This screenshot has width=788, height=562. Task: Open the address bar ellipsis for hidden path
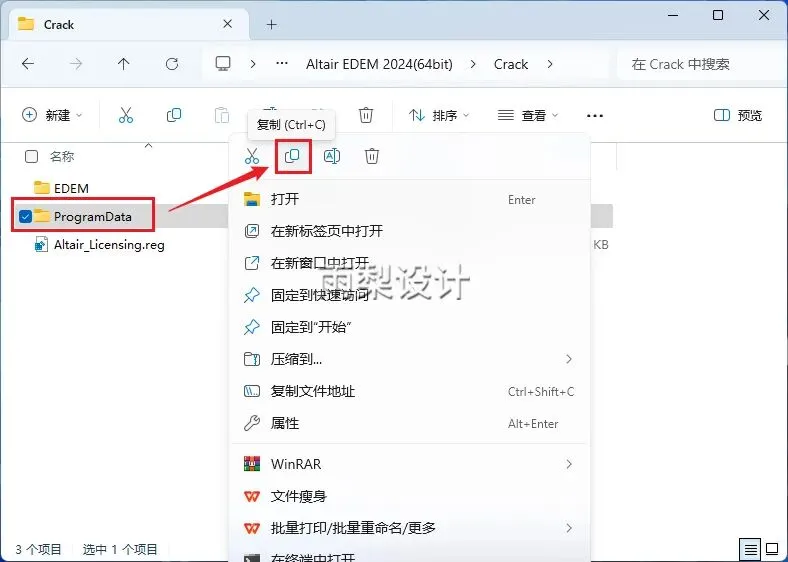click(x=282, y=64)
